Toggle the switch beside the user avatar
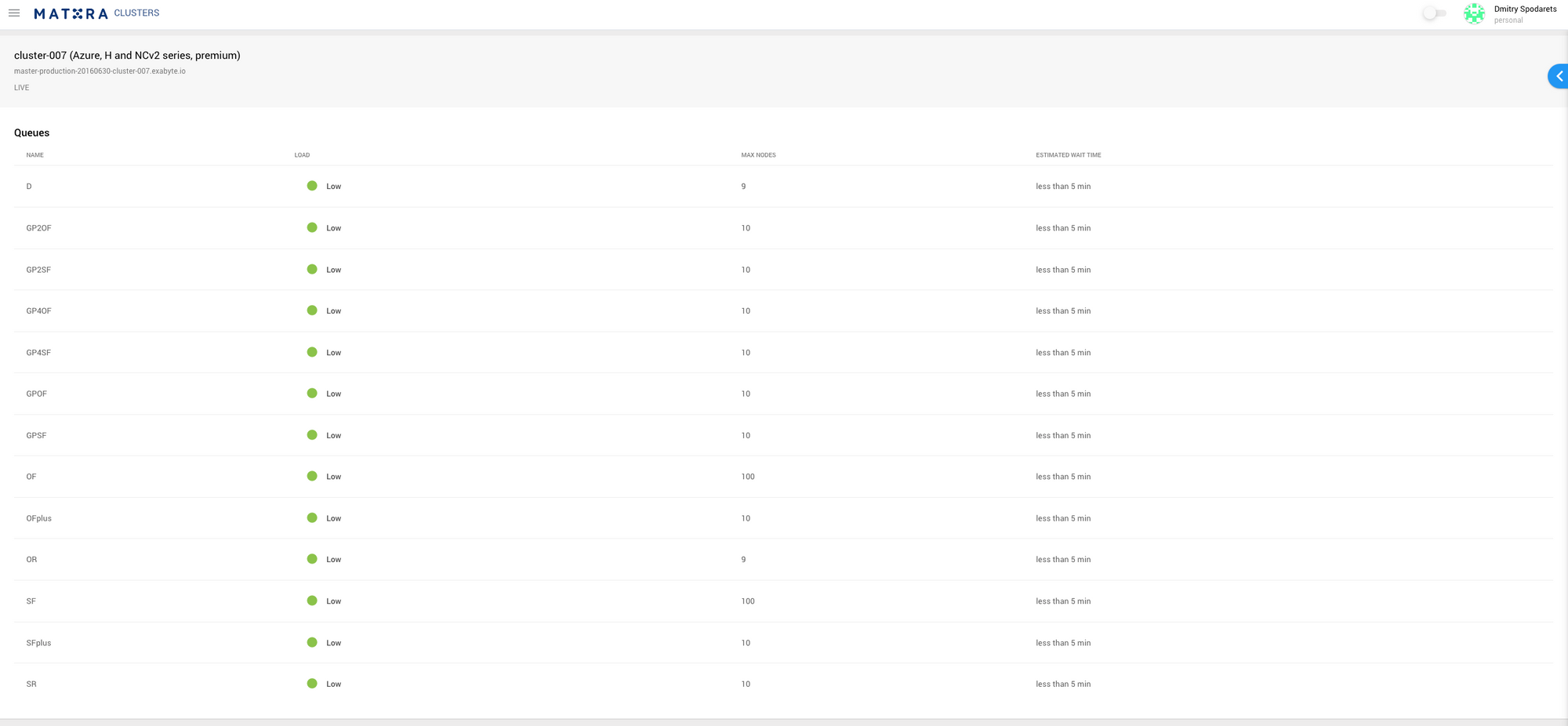 [1434, 13]
